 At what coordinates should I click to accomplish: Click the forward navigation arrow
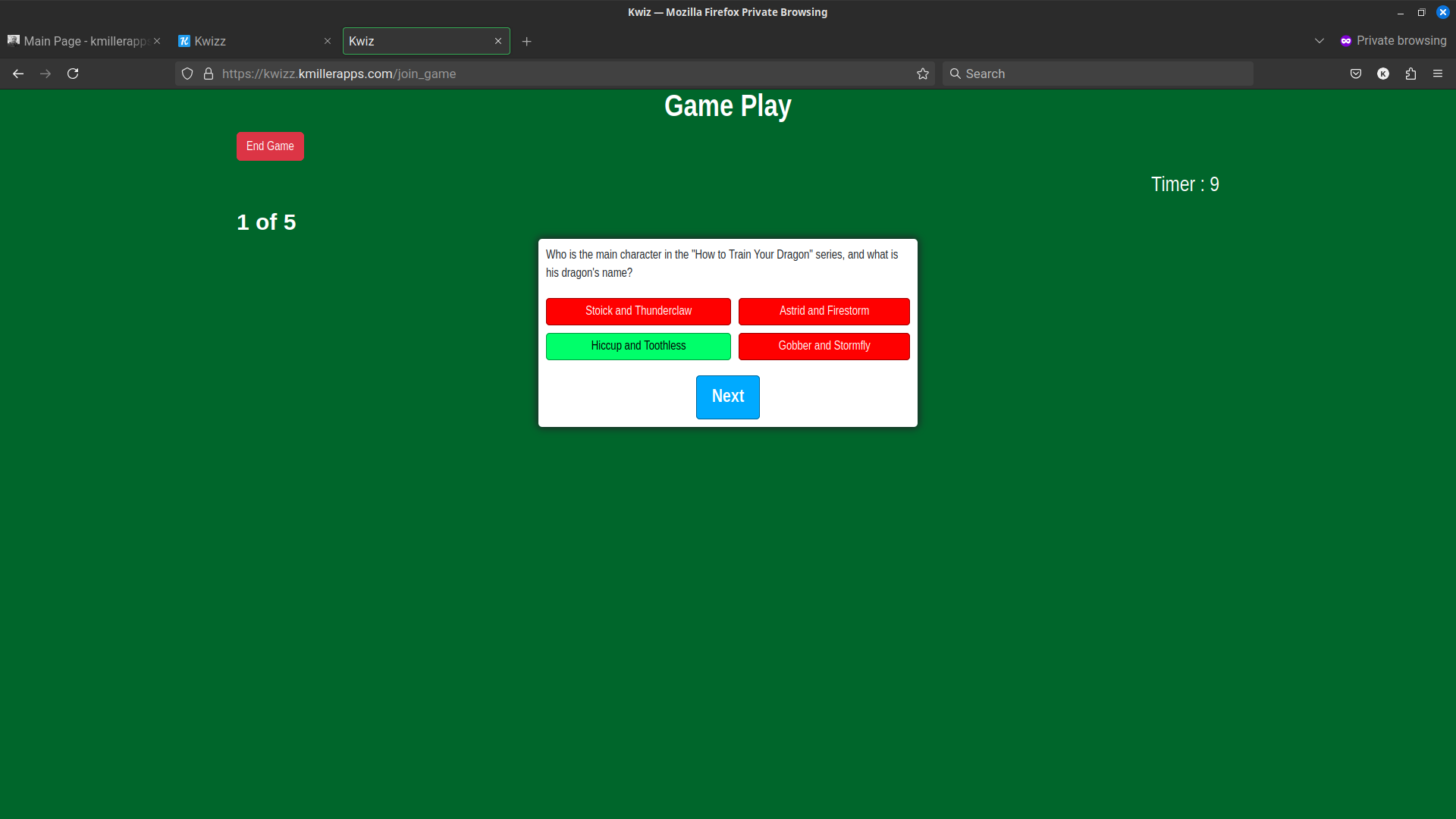pyautogui.click(x=45, y=74)
